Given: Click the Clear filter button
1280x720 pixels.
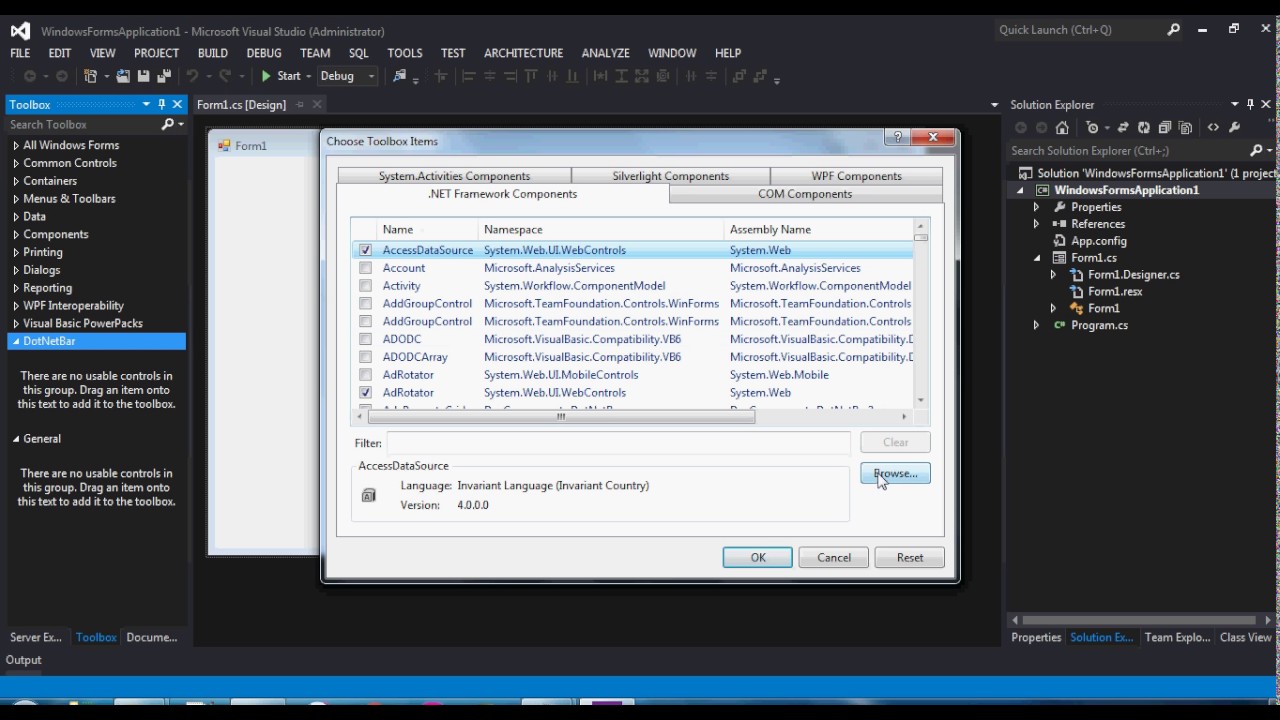Looking at the screenshot, I should tap(895, 442).
